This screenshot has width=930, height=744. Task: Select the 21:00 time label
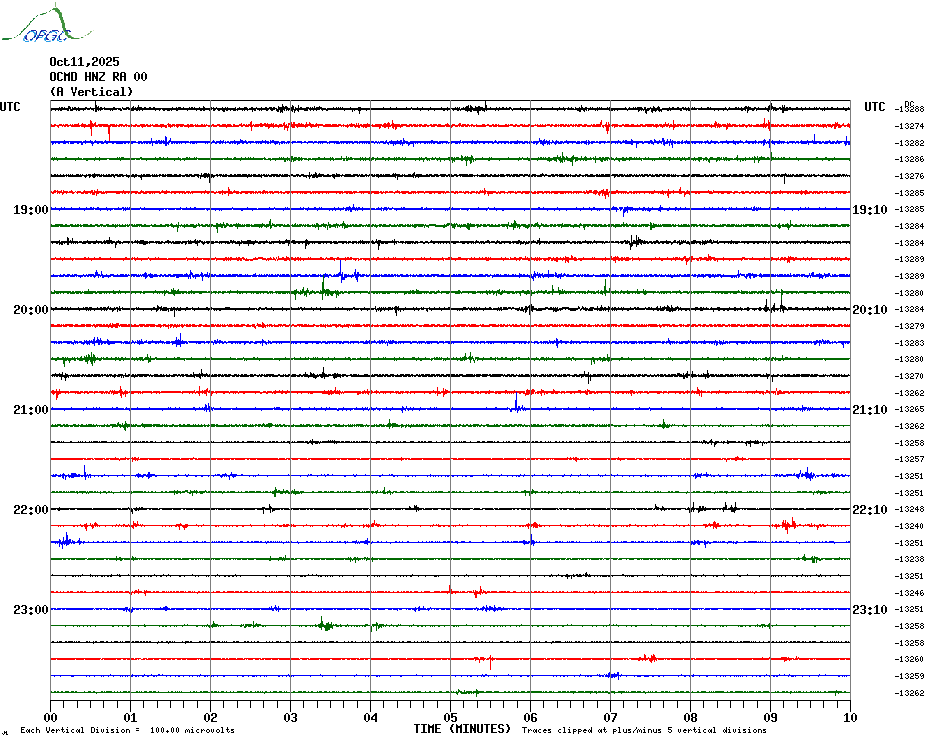pos(31,410)
